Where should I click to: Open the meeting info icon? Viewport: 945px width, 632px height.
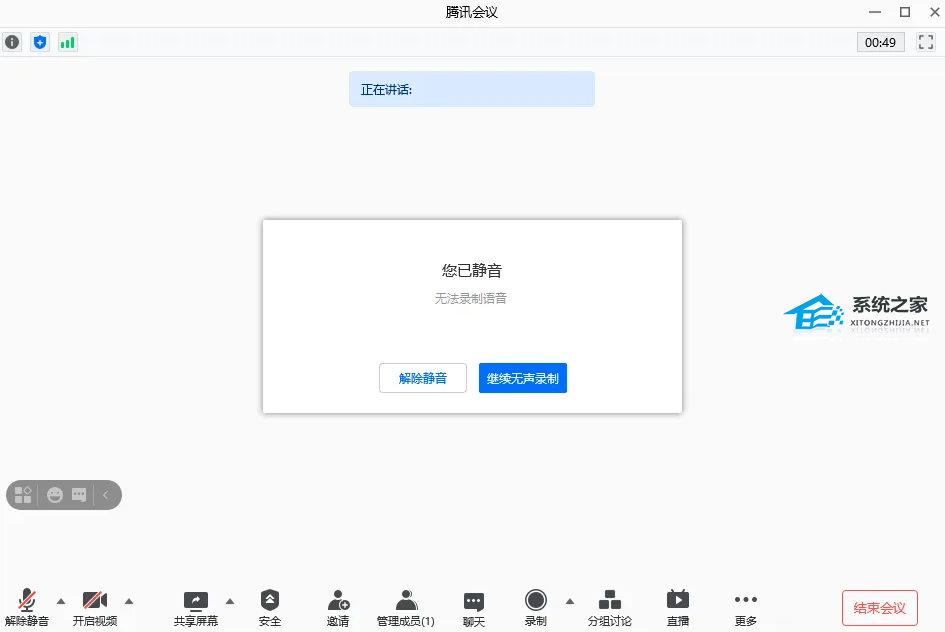click(x=12, y=42)
